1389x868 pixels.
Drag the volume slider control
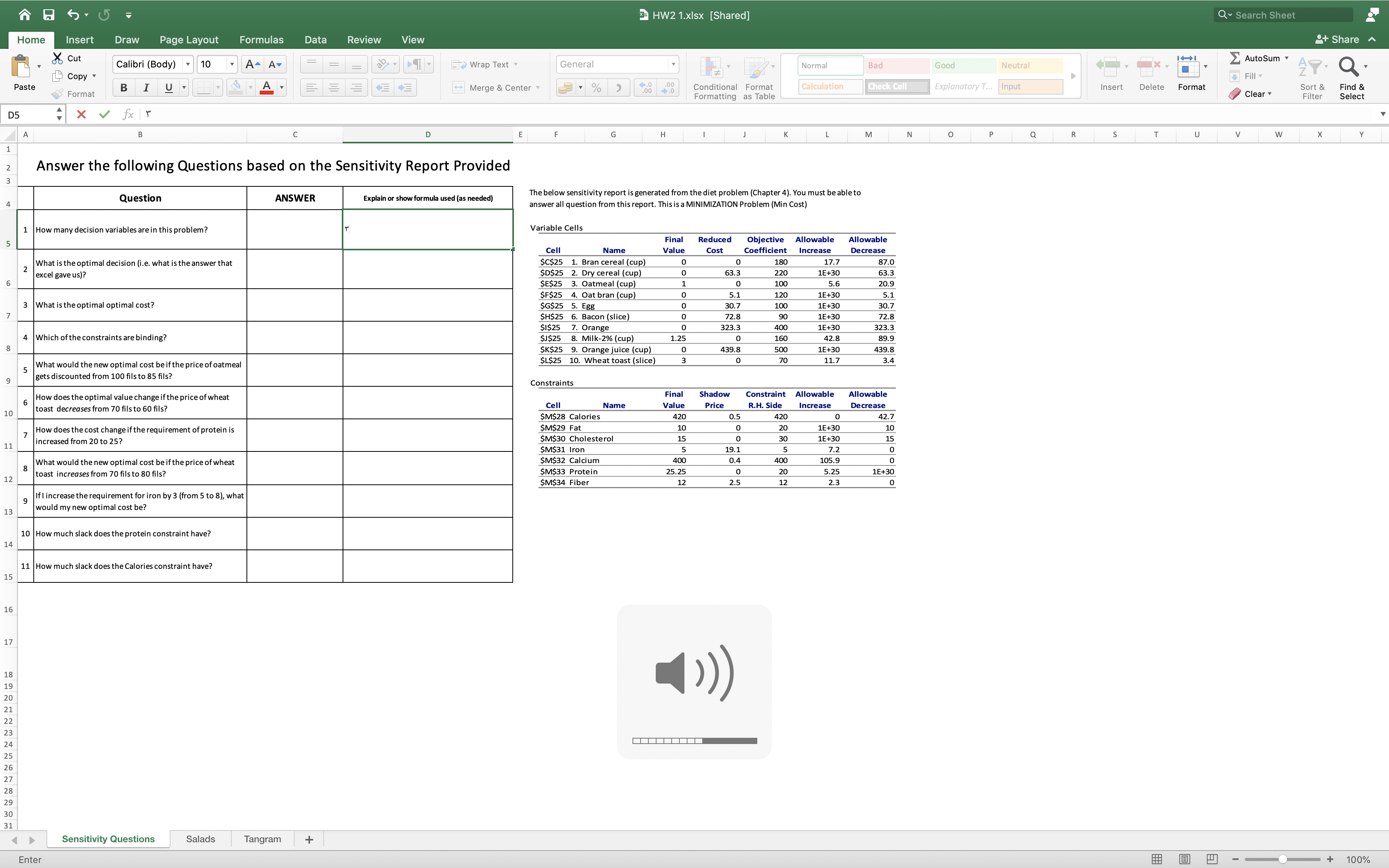point(694,740)
